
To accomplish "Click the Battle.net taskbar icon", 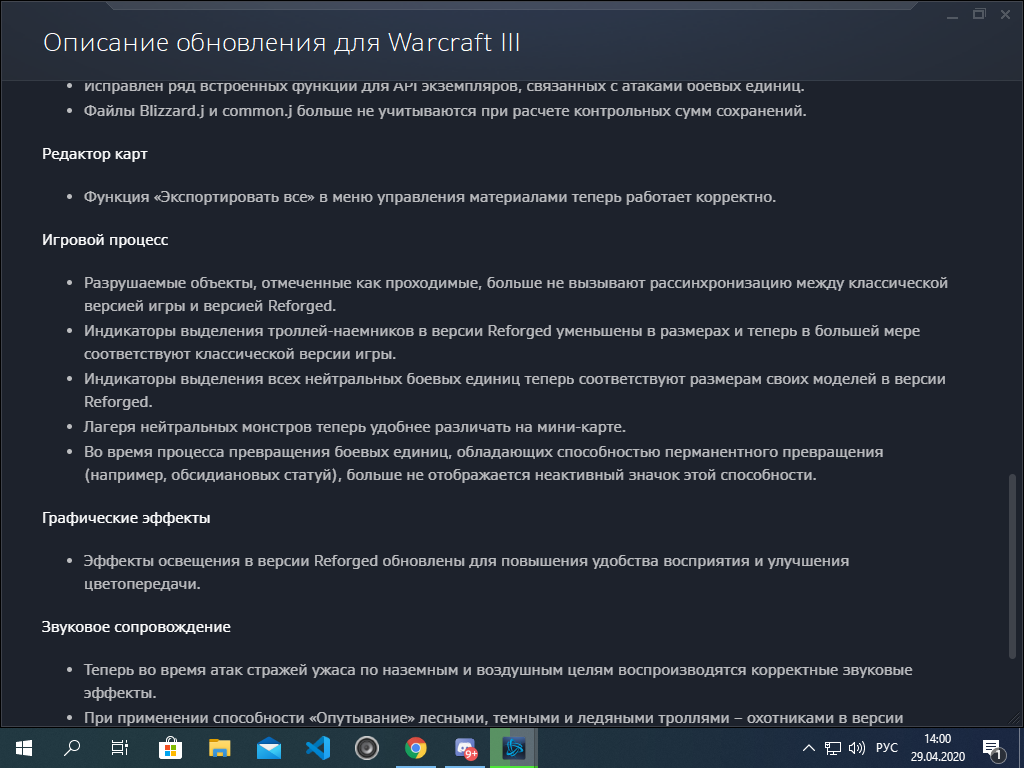I will coord(514,748).
